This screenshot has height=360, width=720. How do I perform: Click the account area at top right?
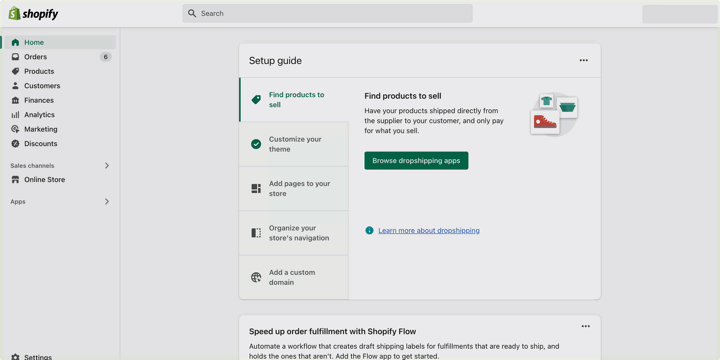(x=680, y=14)
